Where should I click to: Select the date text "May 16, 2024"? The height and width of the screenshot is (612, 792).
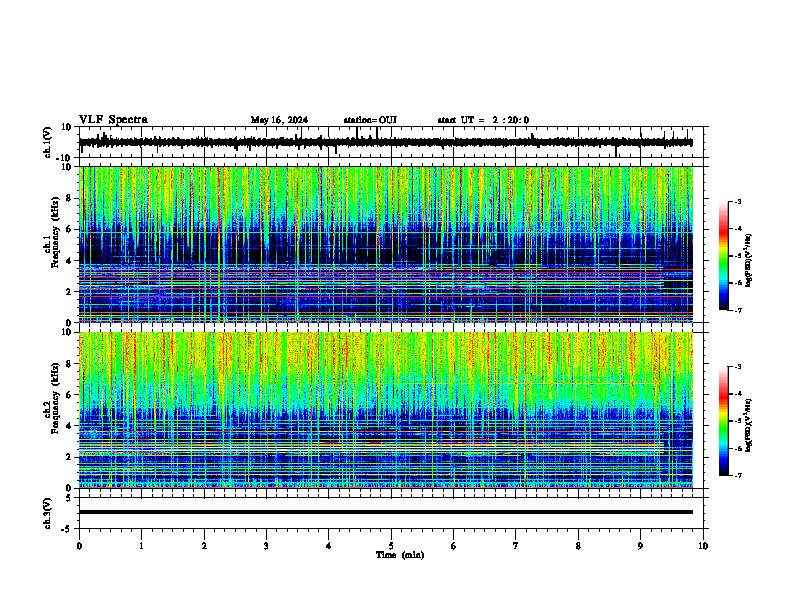(279, 120)
